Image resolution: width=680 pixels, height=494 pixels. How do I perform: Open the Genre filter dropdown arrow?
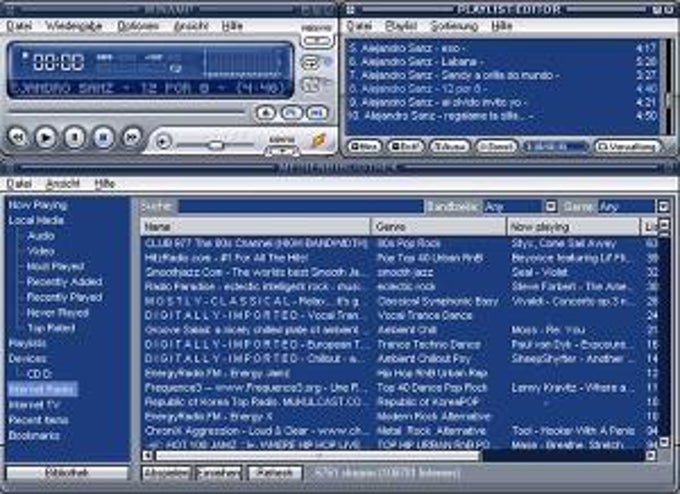(663, 206)
